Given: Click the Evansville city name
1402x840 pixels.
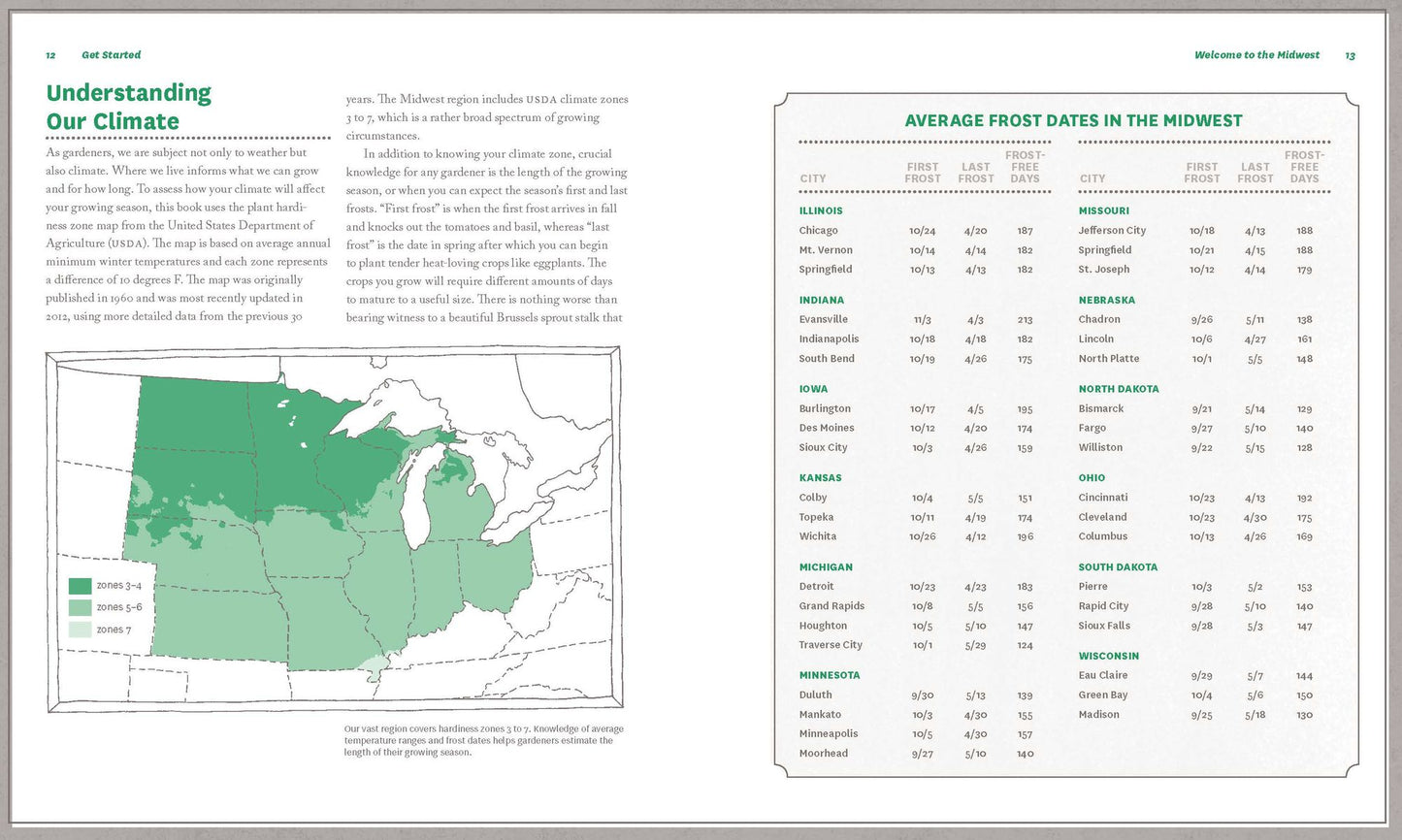Looking at the screenshot, I should [x=824, y=319].
